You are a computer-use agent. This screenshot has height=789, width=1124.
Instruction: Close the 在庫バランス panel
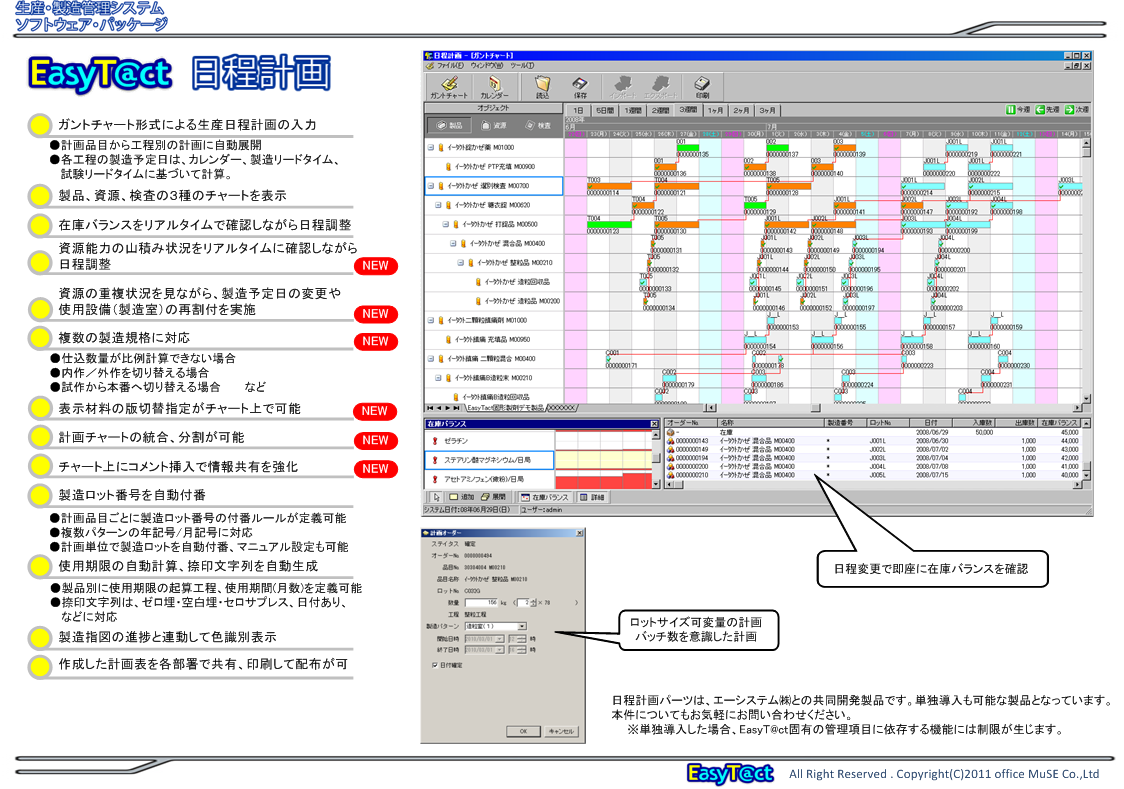point(654,424)
